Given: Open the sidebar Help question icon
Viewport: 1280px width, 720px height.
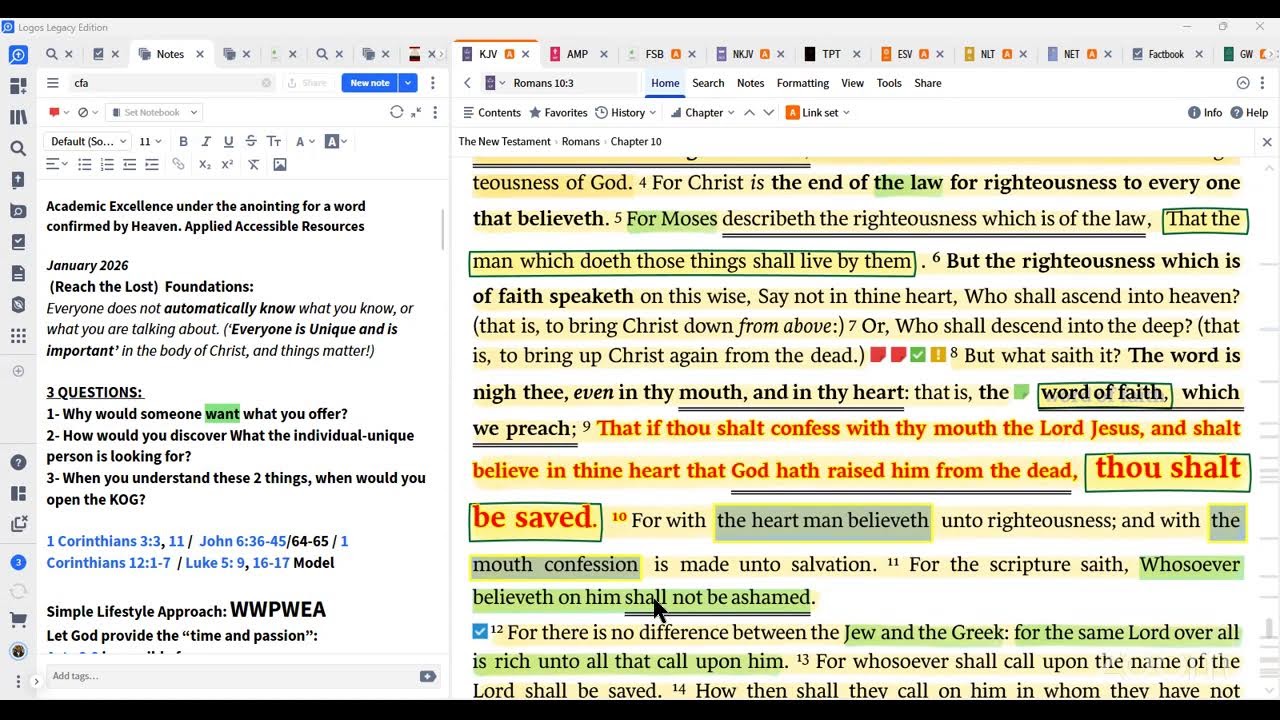Looking at the screenshot, I should point(18,462).
